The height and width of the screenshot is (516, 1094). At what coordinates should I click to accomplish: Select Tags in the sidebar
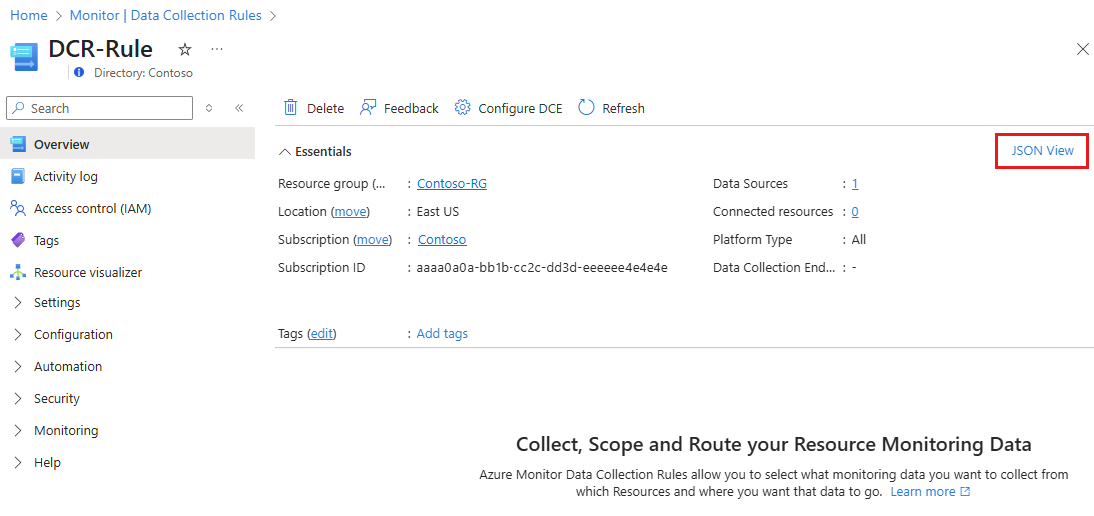coord(46,240)
